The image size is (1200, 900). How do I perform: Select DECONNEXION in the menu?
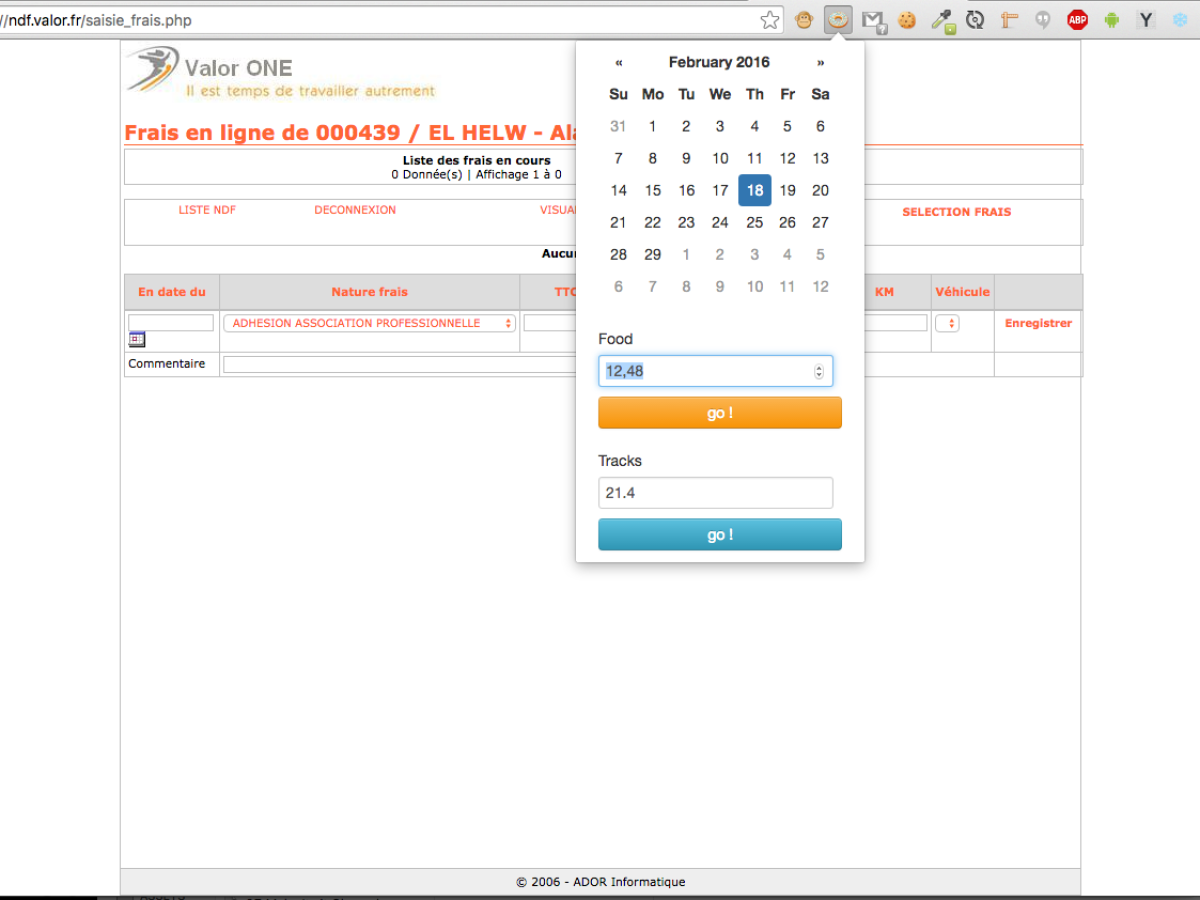coord(355,210)
